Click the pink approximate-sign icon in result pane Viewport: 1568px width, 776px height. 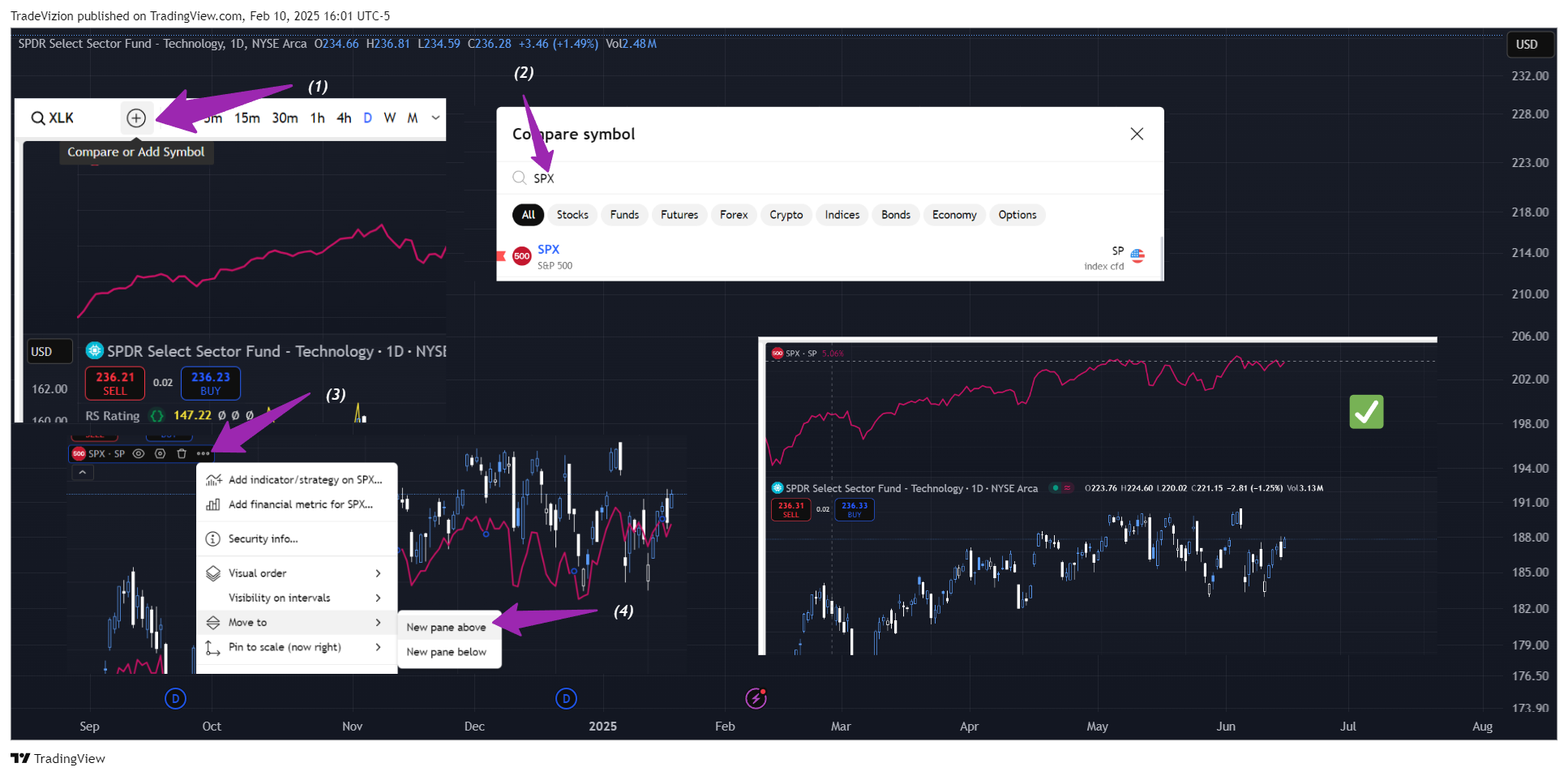coord(1068,488)
